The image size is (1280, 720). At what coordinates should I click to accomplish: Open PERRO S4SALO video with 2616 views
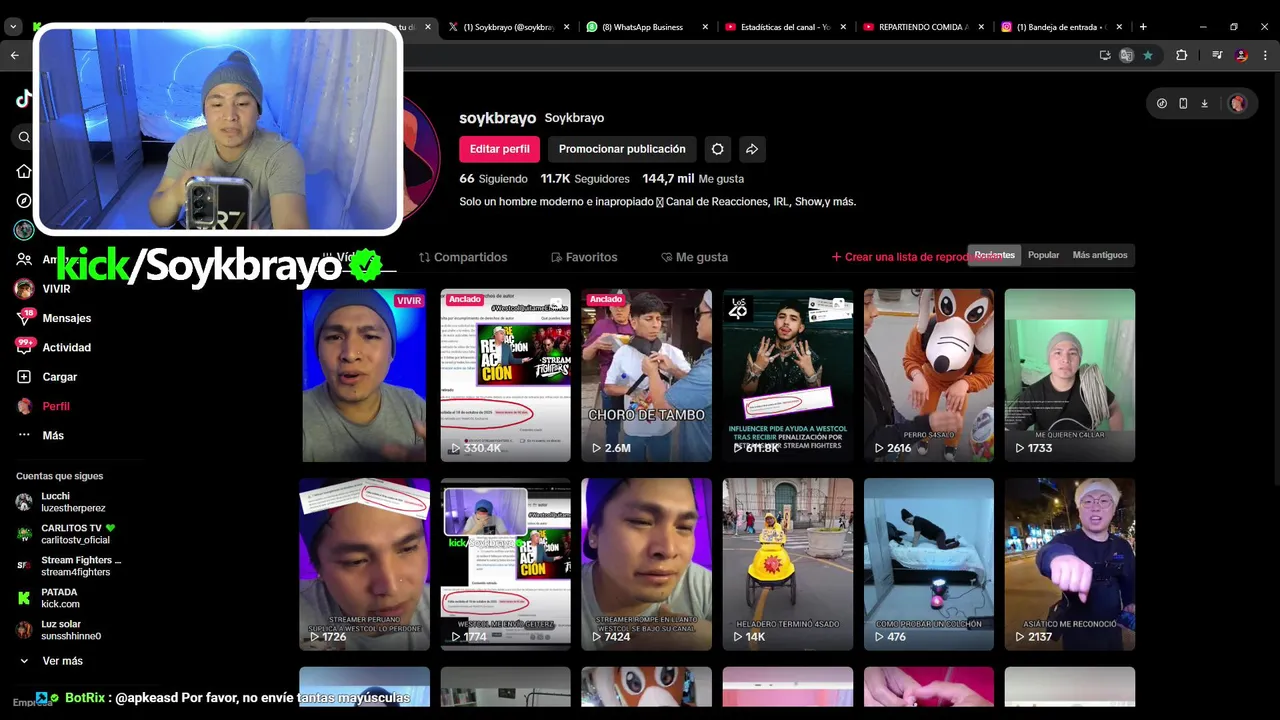(929, 375)
